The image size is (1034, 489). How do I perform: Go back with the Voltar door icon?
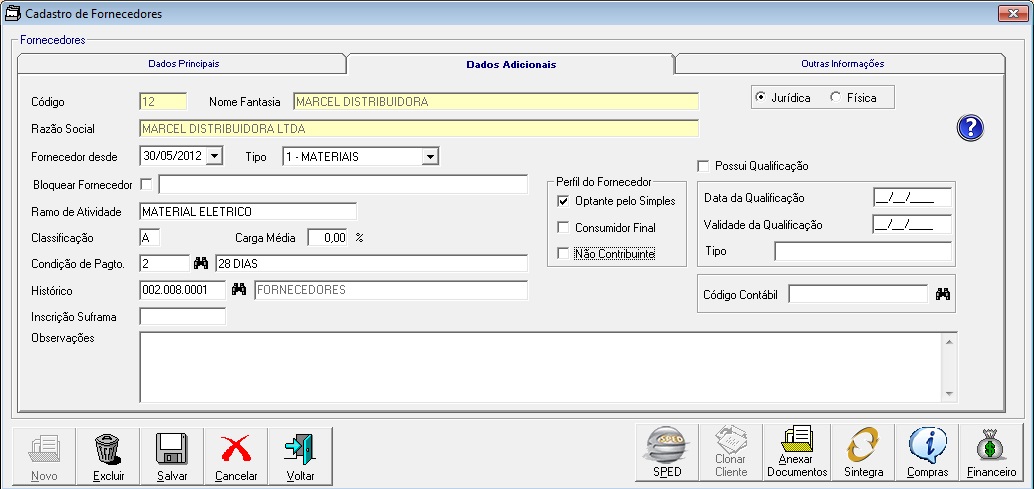[x=300, y=457]
